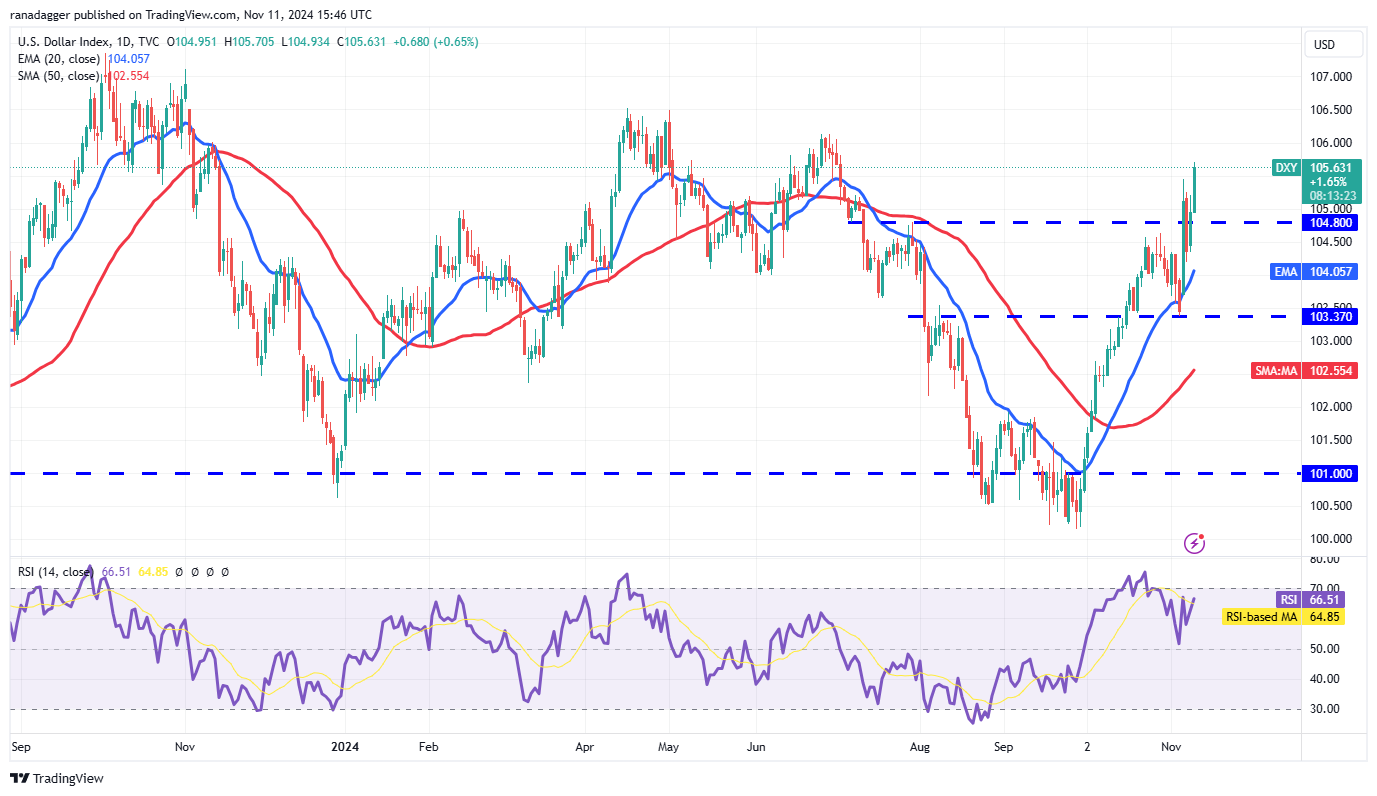Click the RSI value 66.51 in legend
The height and width of the screenshot is (796, 1377).
tap(117, 572)
